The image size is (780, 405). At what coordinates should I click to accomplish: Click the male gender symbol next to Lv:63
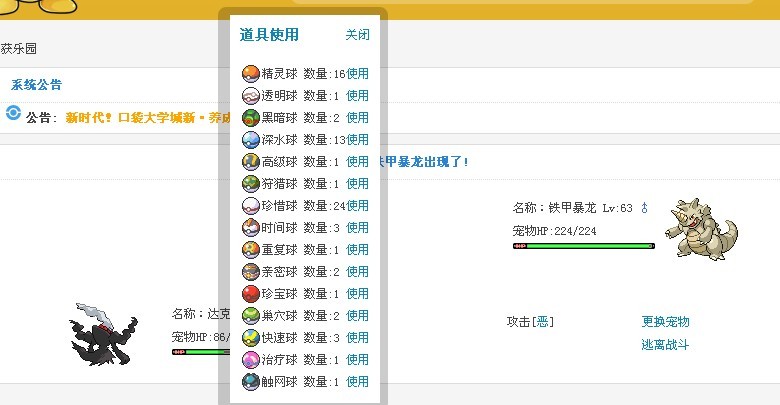point(645,207)
